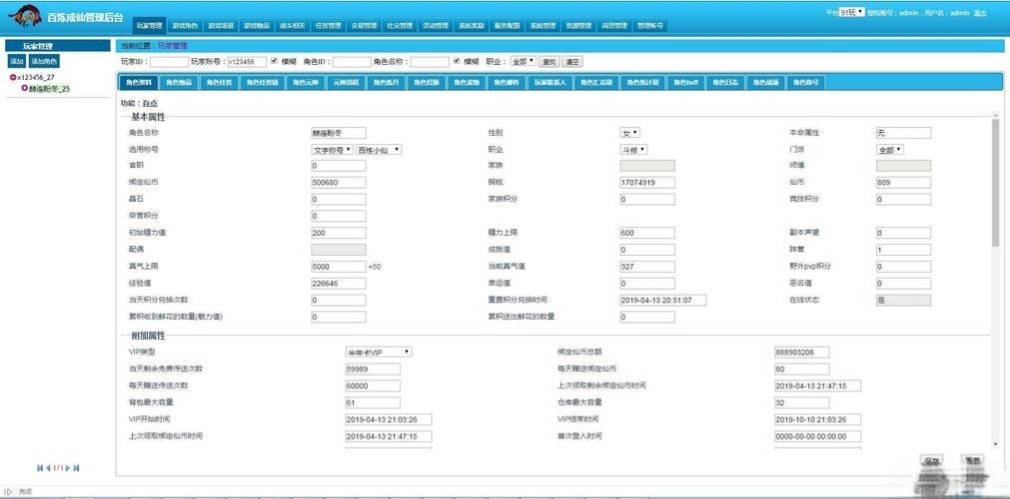Click the 角色ID search field
This screenshot has width=1010, height=499.
tap(352, 62)
